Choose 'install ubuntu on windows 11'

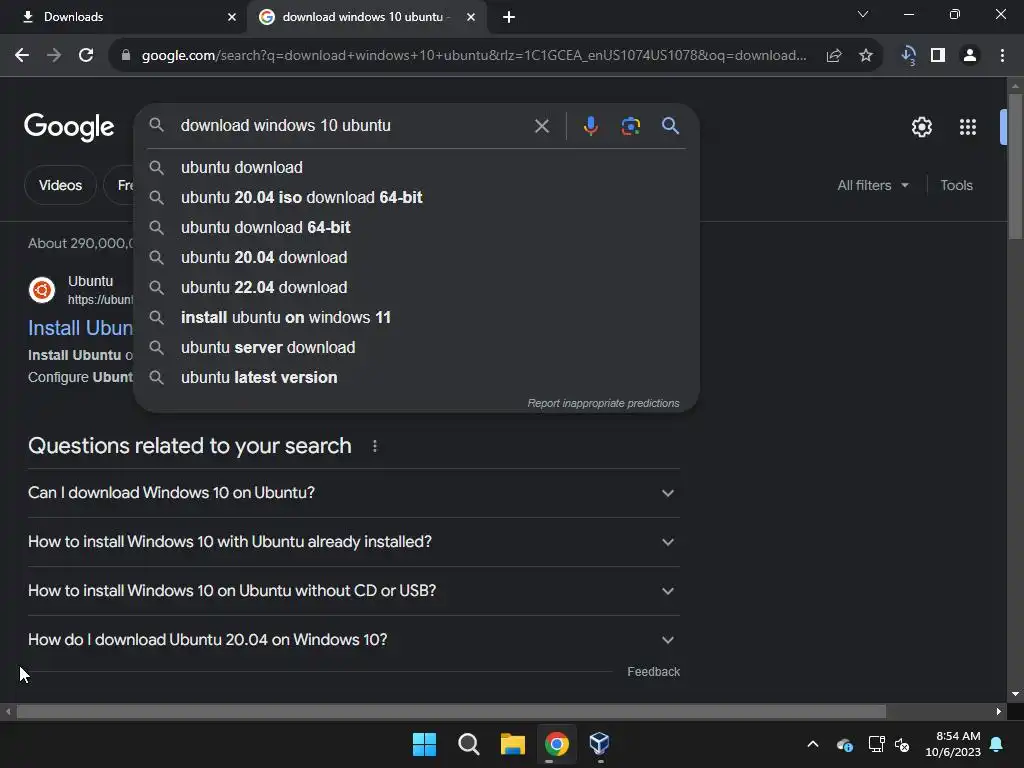[x=417, y=318]
